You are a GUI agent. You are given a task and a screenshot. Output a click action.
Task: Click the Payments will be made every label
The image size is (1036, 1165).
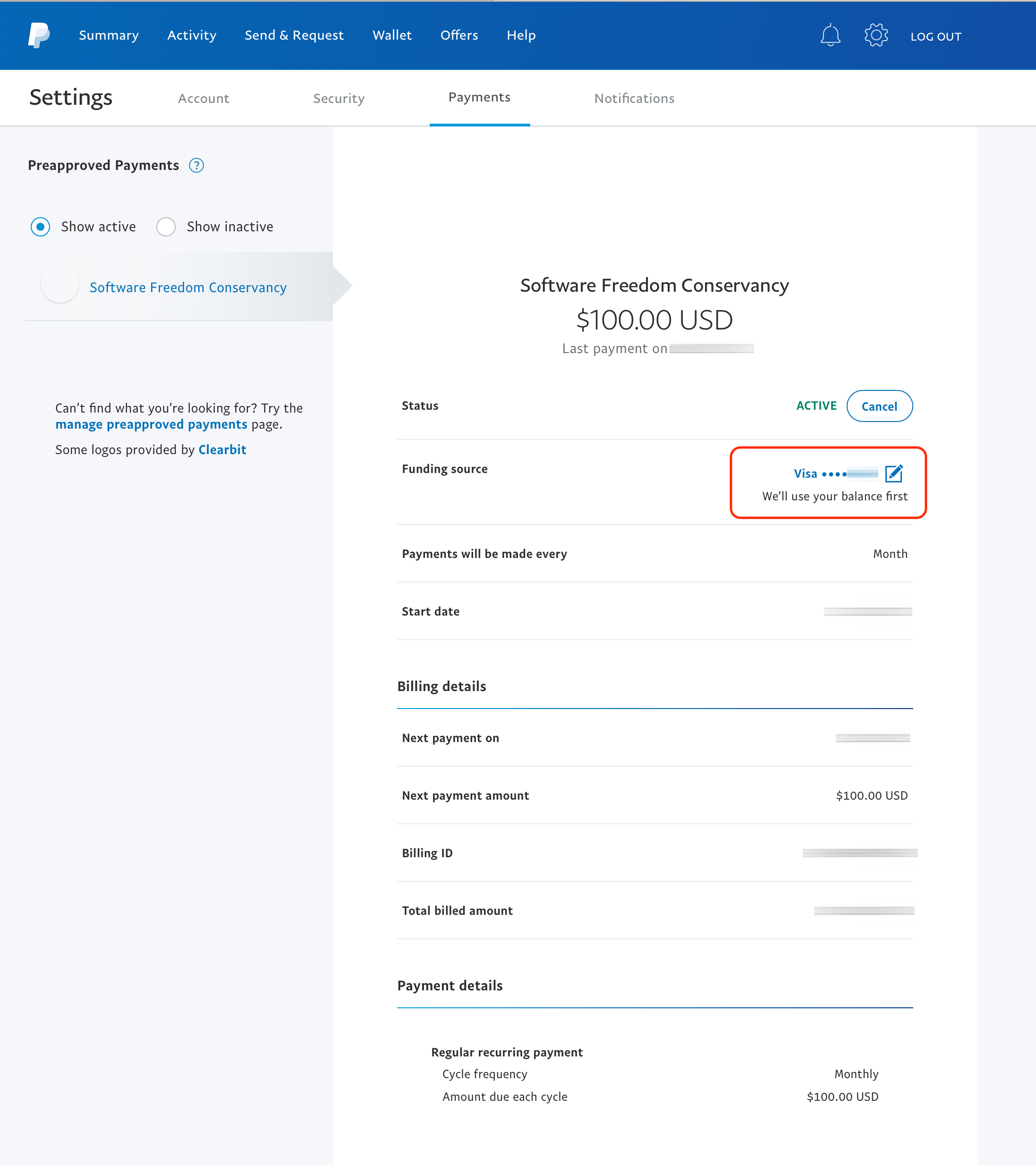click(484, 554)
